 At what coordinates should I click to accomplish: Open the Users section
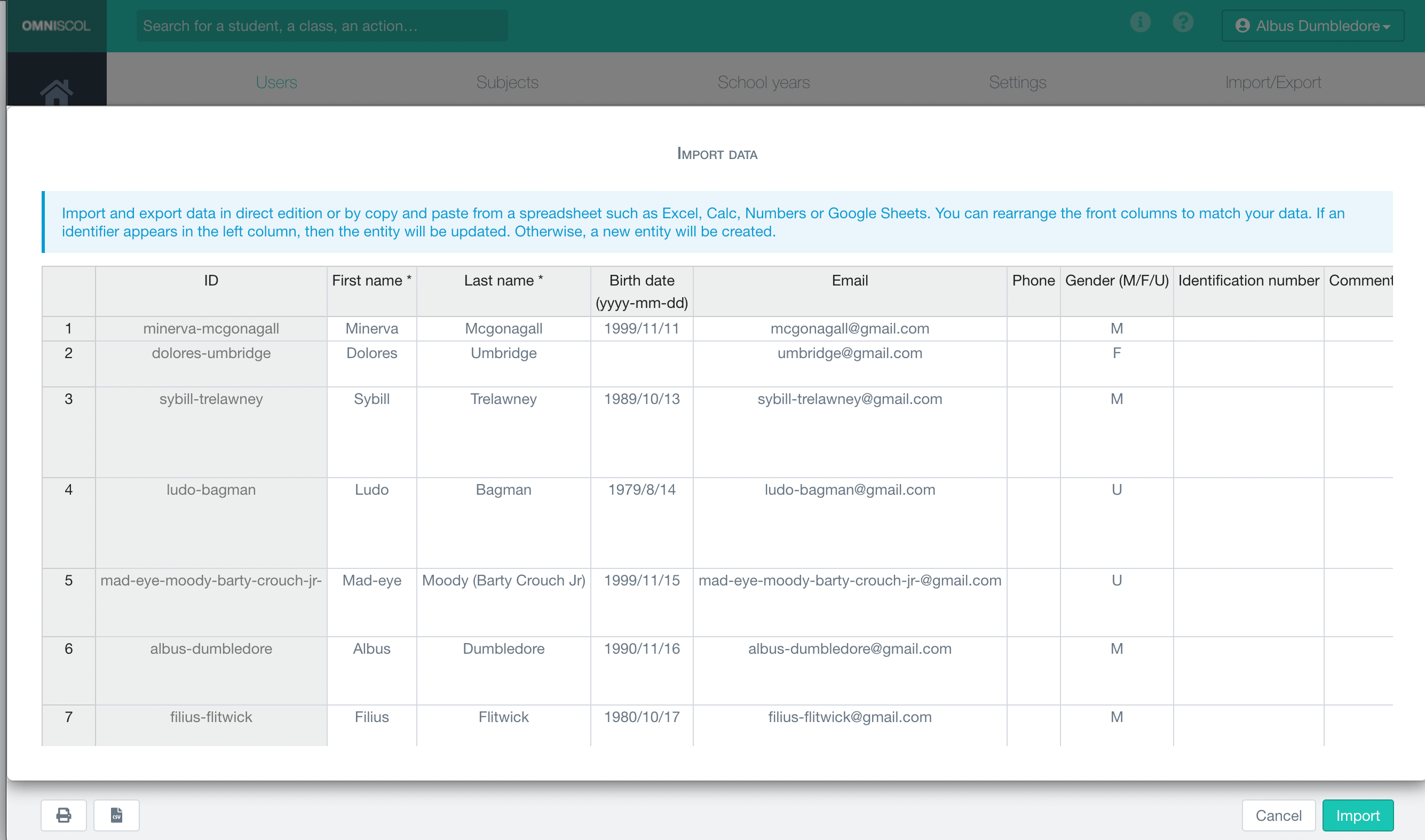276,82
